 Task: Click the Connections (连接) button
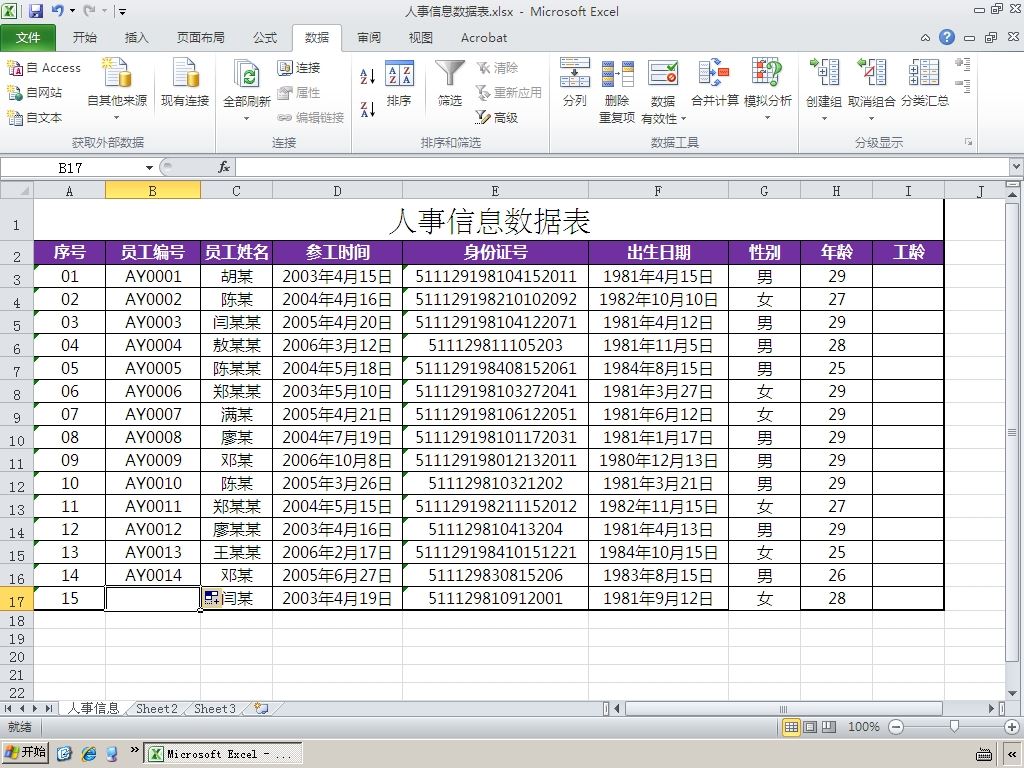298,68
